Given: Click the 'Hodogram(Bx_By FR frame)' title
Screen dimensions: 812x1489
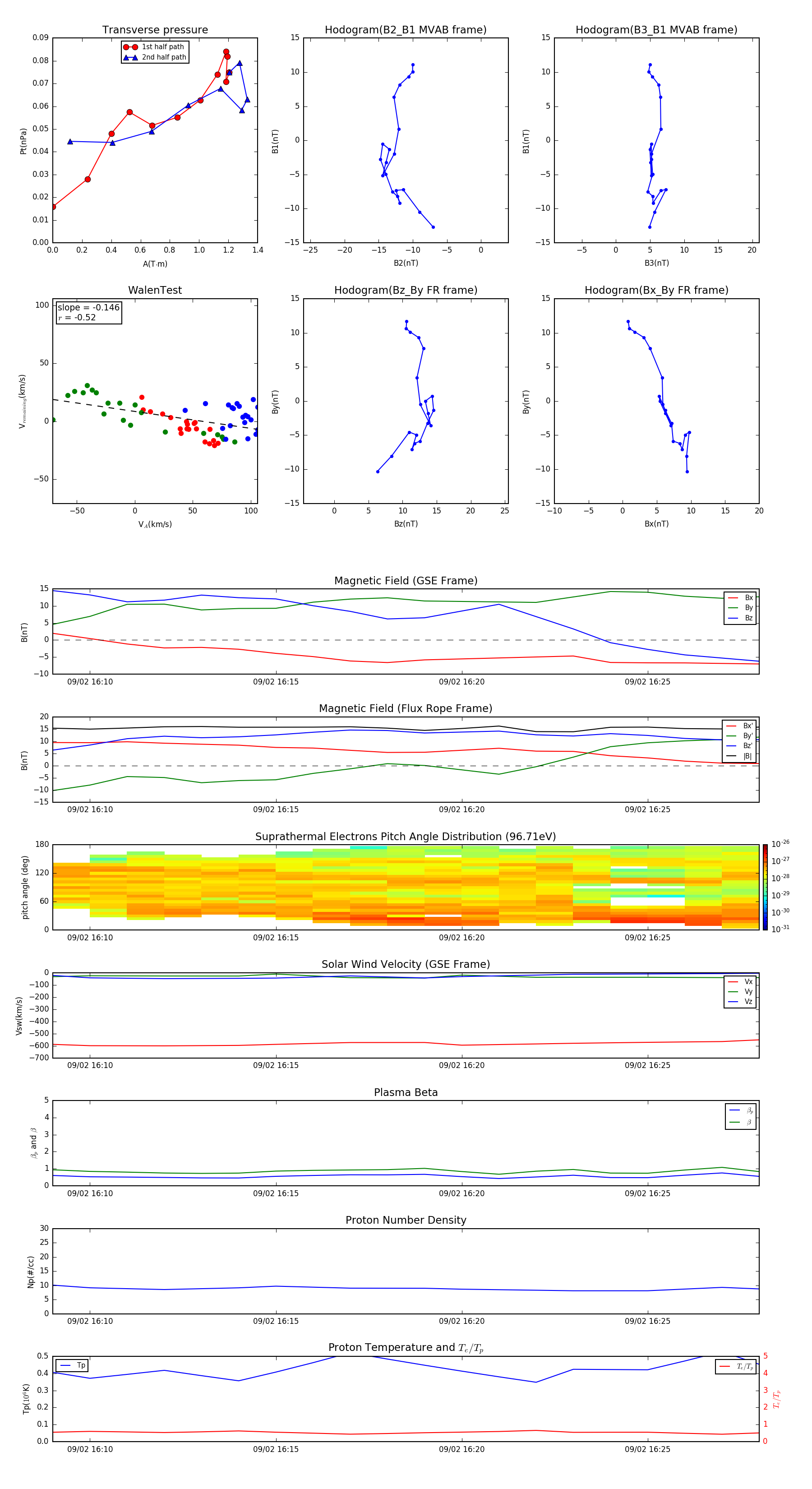Looking at the screenshot, I should tap(656, 290).
